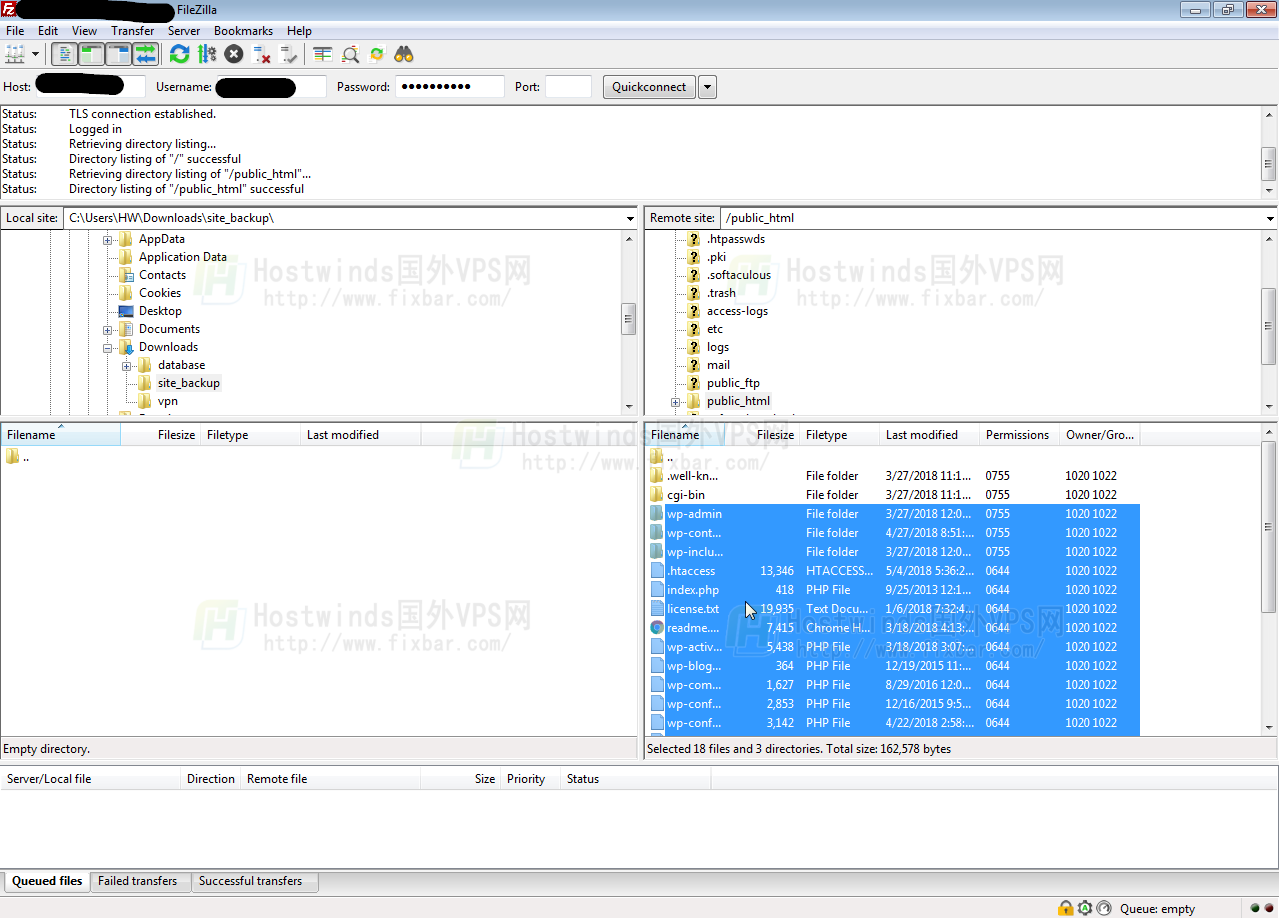Toggle synchronized browsing
Screen dimensions: 1279x918
[x=377, y=54]
